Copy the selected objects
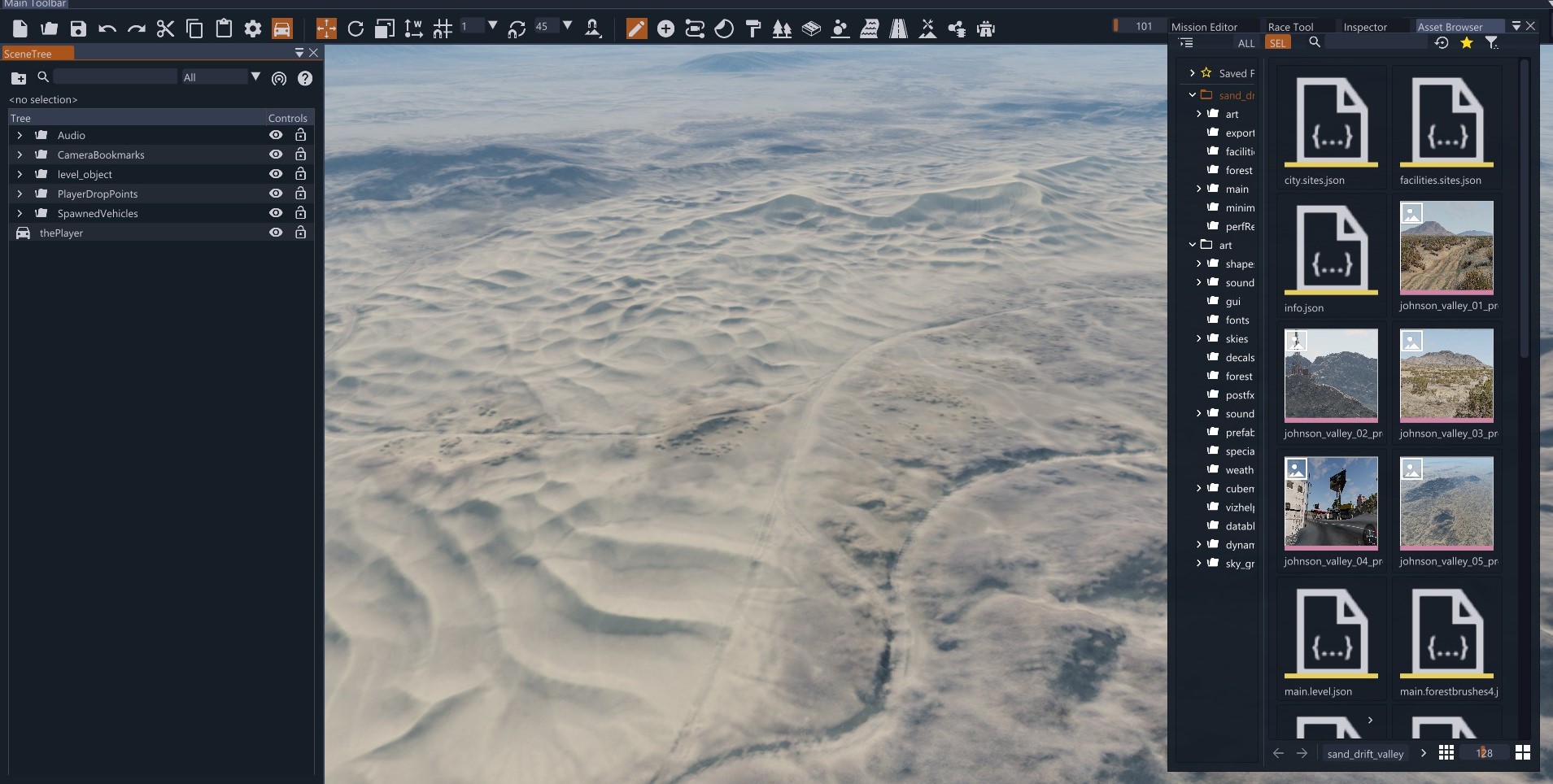This screenshot has height=784, width=1553. click(195, 29)
